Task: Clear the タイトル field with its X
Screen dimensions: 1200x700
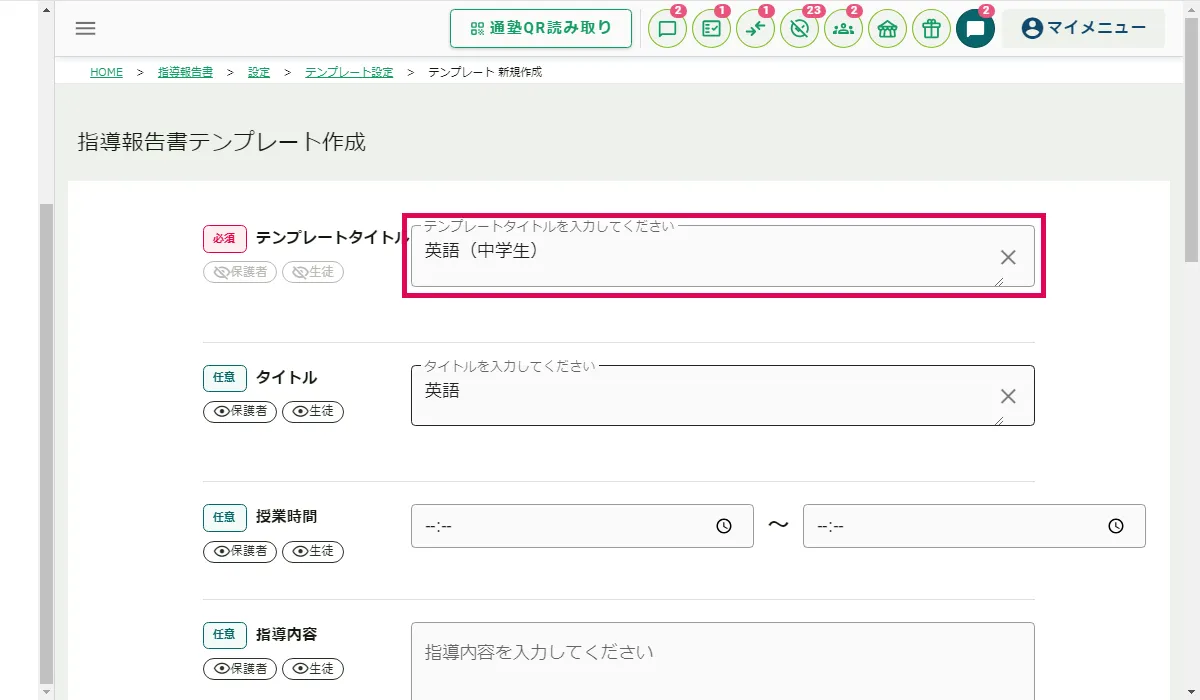Action: (x=1008, y=396)
